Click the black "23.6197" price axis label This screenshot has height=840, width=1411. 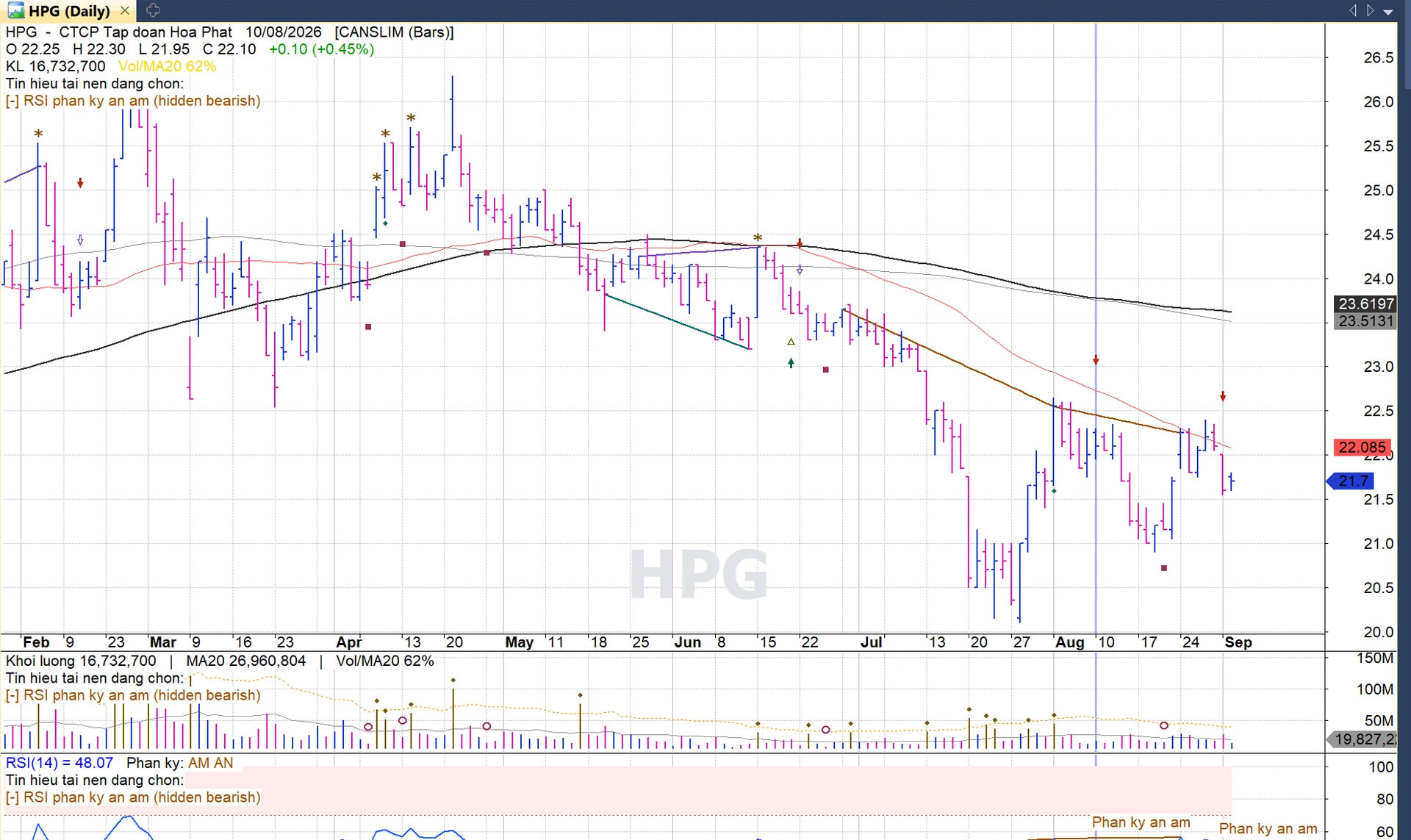pos(1365,304)
